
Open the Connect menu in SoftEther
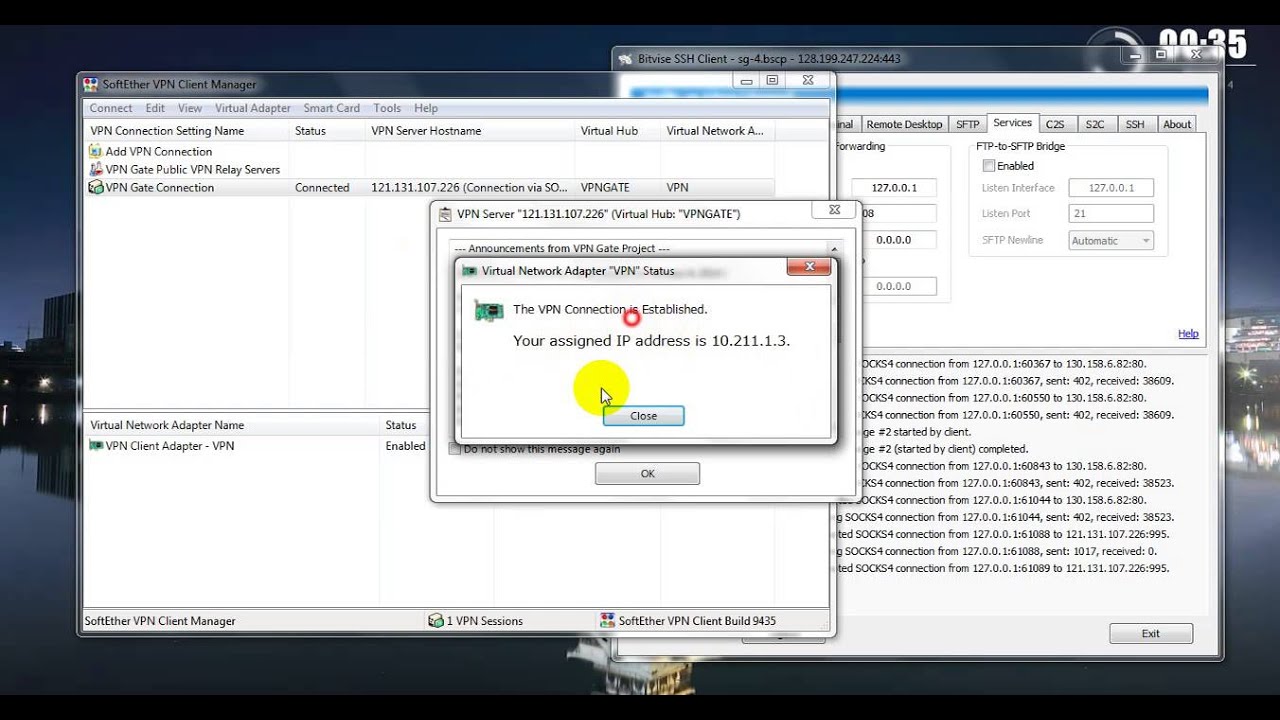[111, 108]
